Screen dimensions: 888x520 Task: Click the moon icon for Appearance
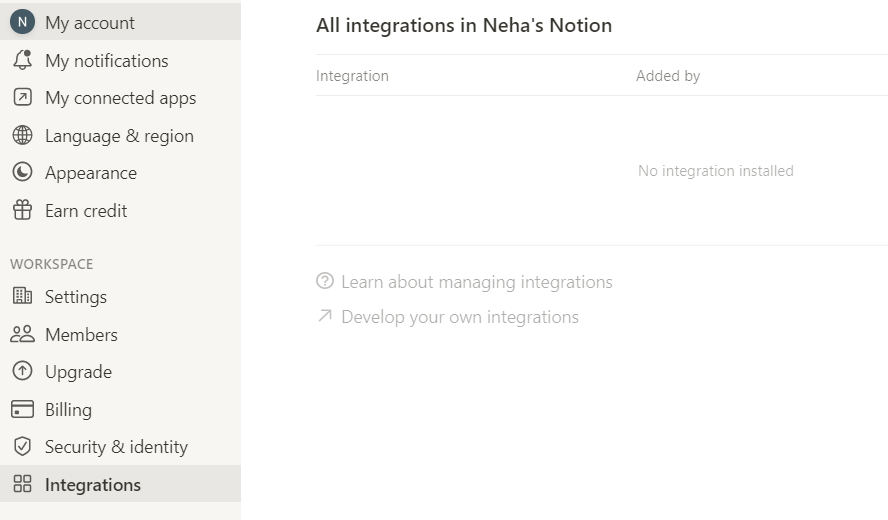coord(22,173)
